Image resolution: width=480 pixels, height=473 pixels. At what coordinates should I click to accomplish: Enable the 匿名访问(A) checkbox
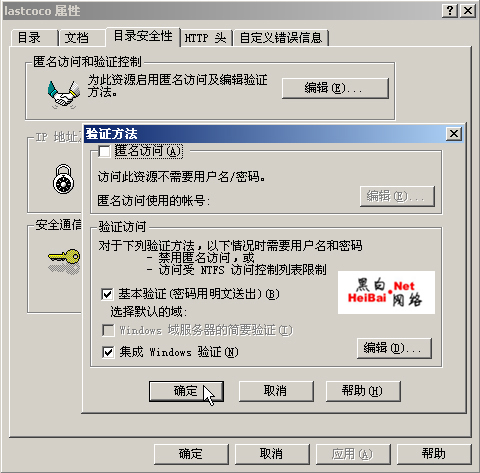pyautogui.click(x=104, y=152)
